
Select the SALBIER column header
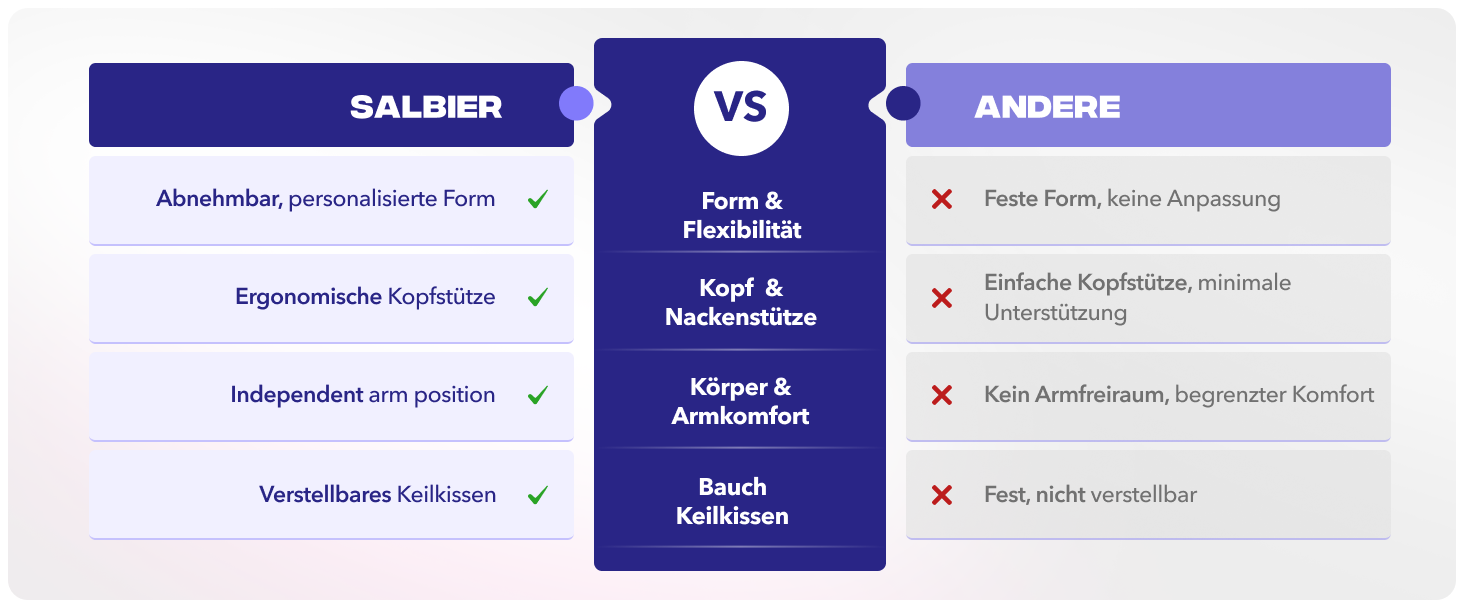pyautogui.click(x=331, y=105)
